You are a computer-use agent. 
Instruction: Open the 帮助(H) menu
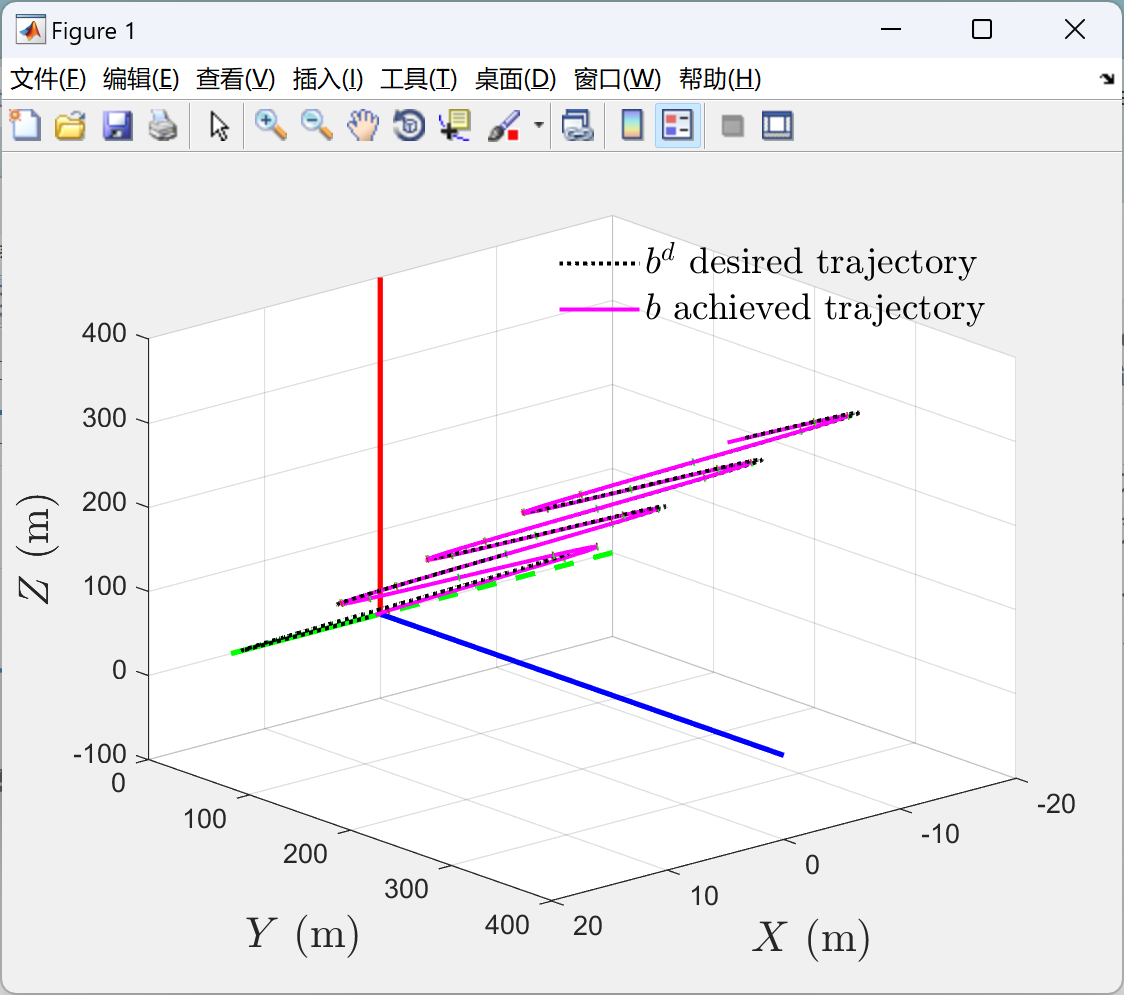click(720, 79)
